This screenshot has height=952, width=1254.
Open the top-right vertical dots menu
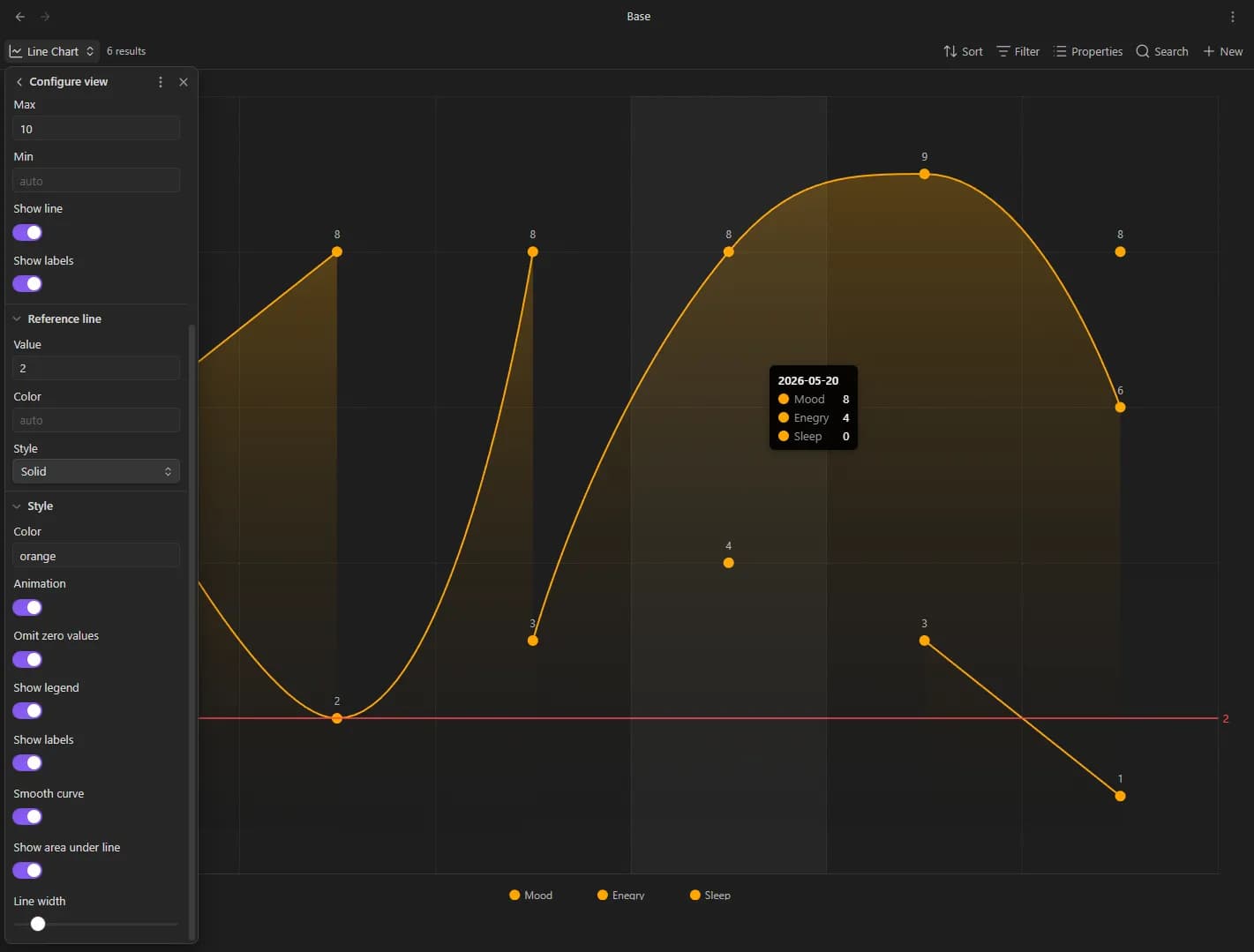(1233, 17)
